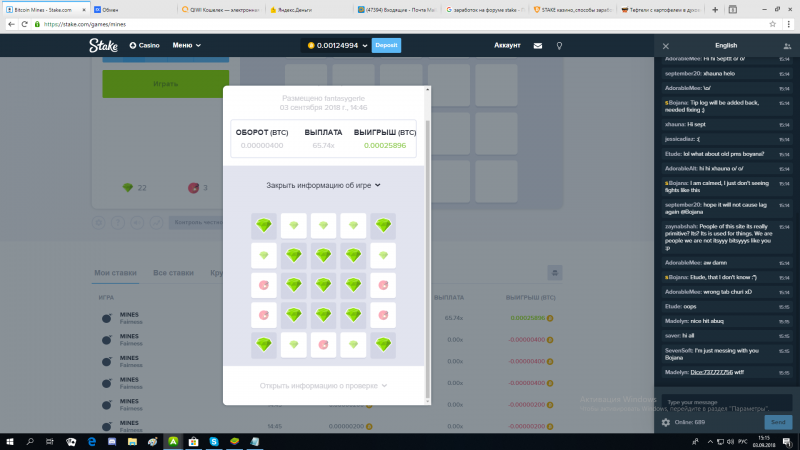This screenshot has width=800, height=450.
Task: Click the Stake logo
Action: (103, 45)
